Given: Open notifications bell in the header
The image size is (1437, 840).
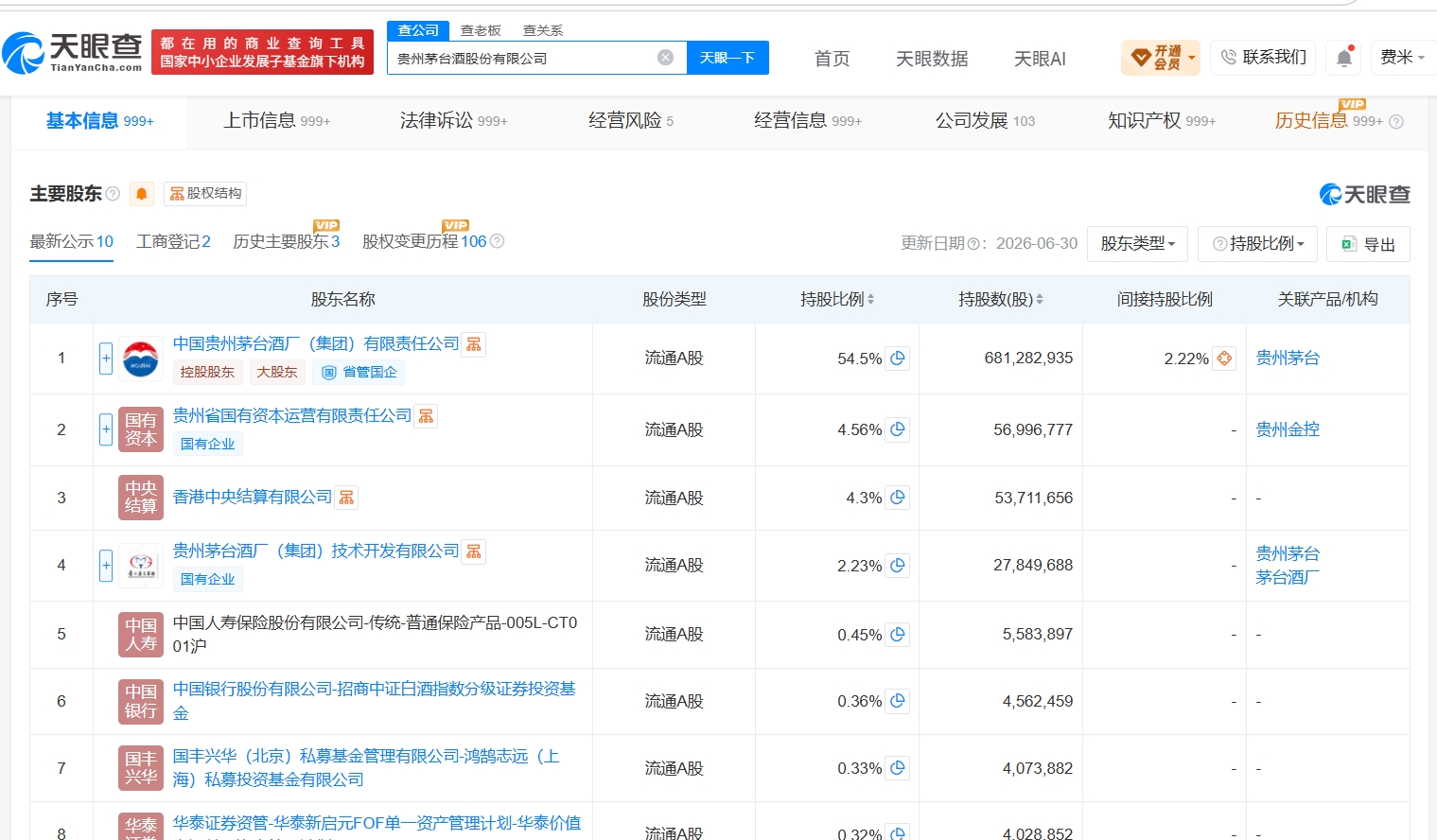Looking at the screenshot, I should point(1344,58).
